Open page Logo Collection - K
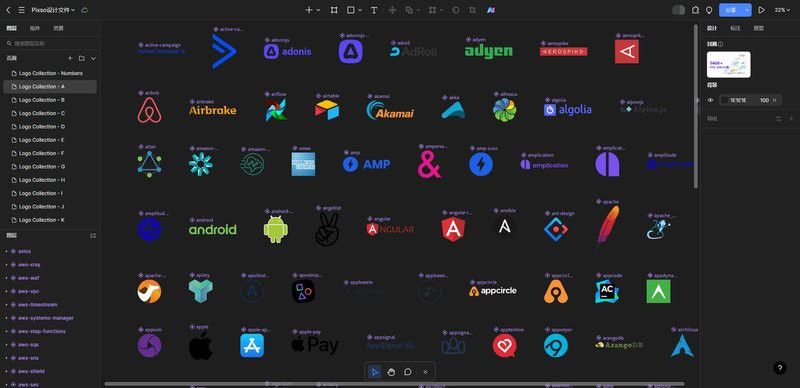 click(x=50, y=220)
